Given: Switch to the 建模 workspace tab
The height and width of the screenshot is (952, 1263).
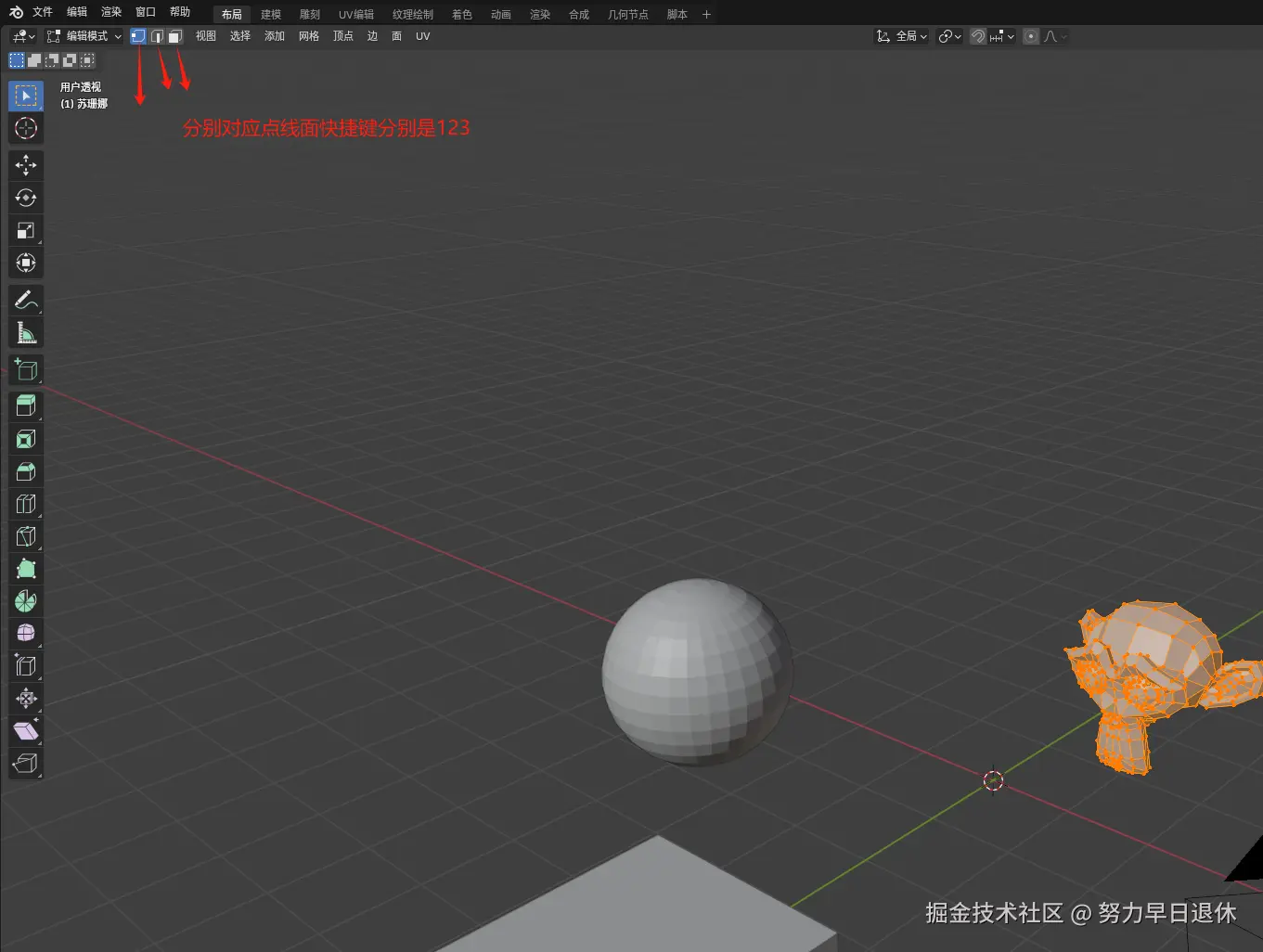Looking at the screenshot, I should 271,14.
